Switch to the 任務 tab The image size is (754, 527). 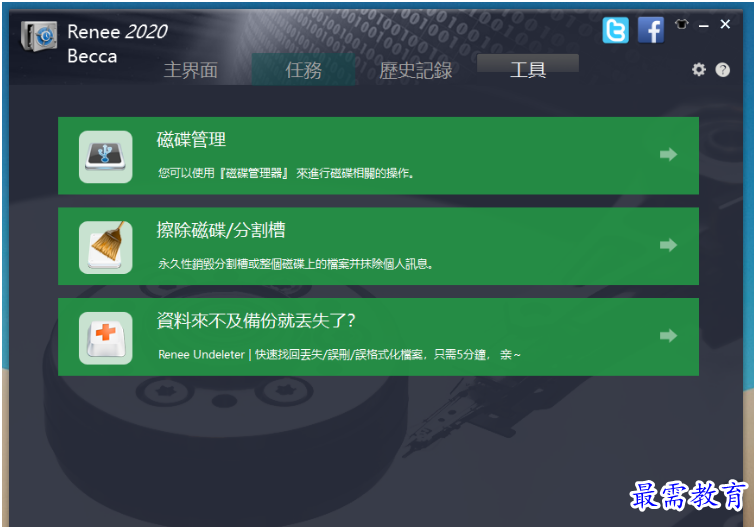tap(303, 70)
